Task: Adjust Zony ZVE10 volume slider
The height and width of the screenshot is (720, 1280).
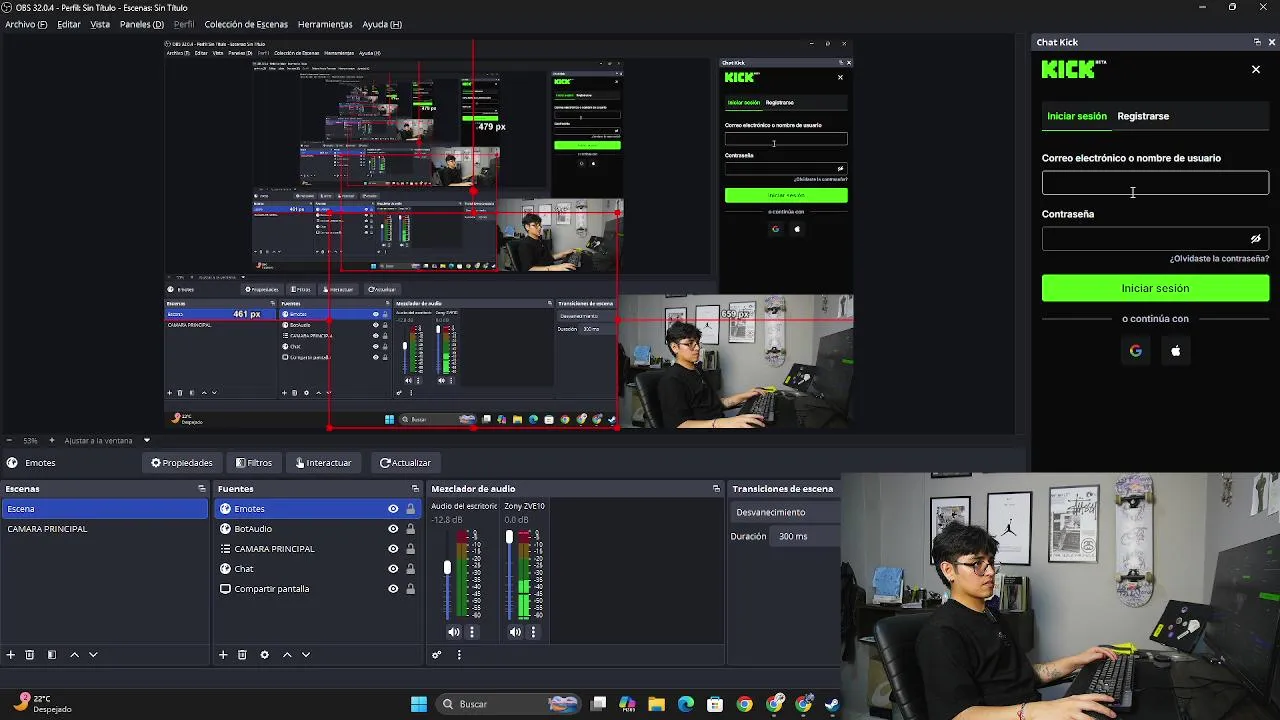Action: point(509,538)
